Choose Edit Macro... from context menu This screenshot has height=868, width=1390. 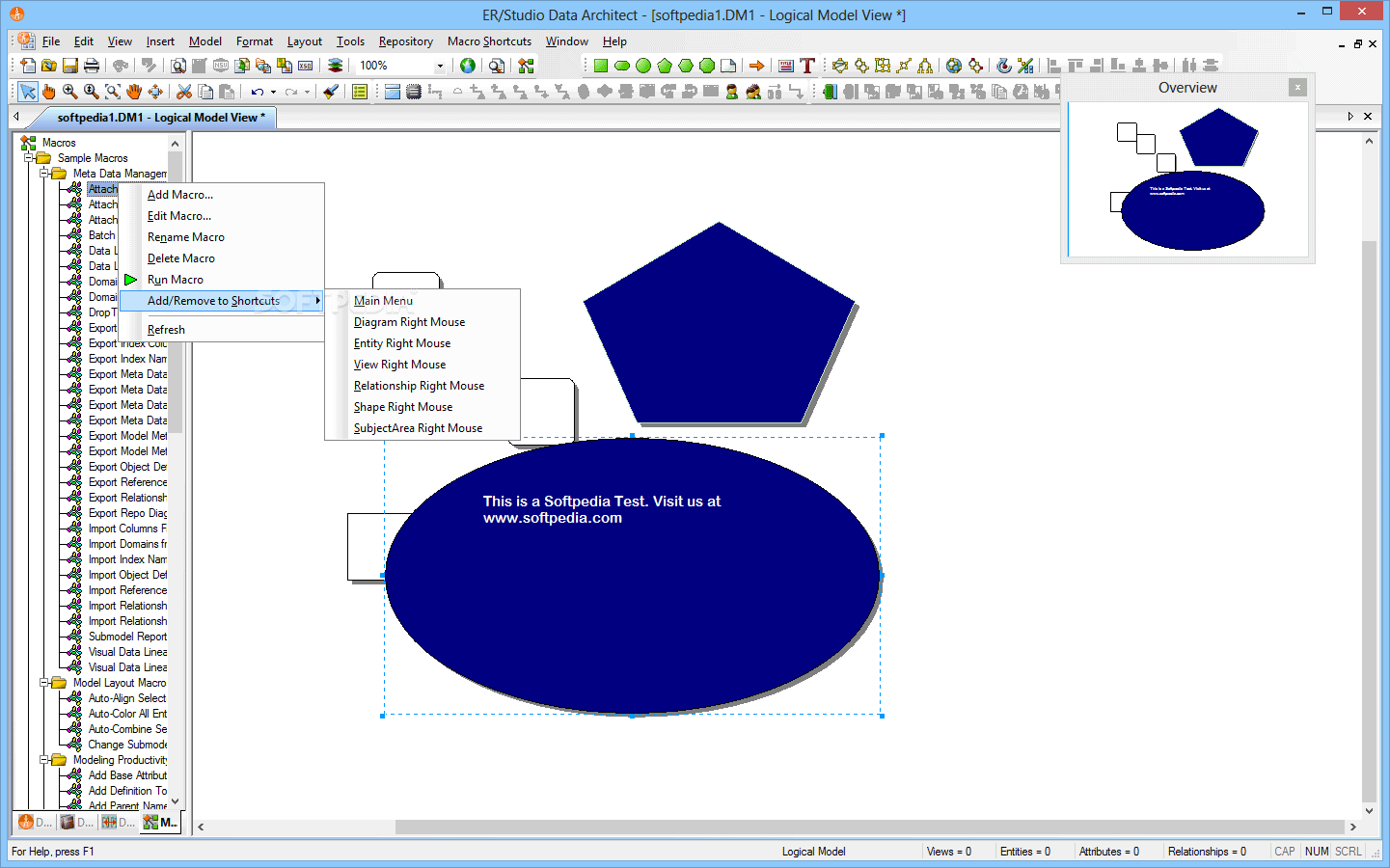coord(179,216)
